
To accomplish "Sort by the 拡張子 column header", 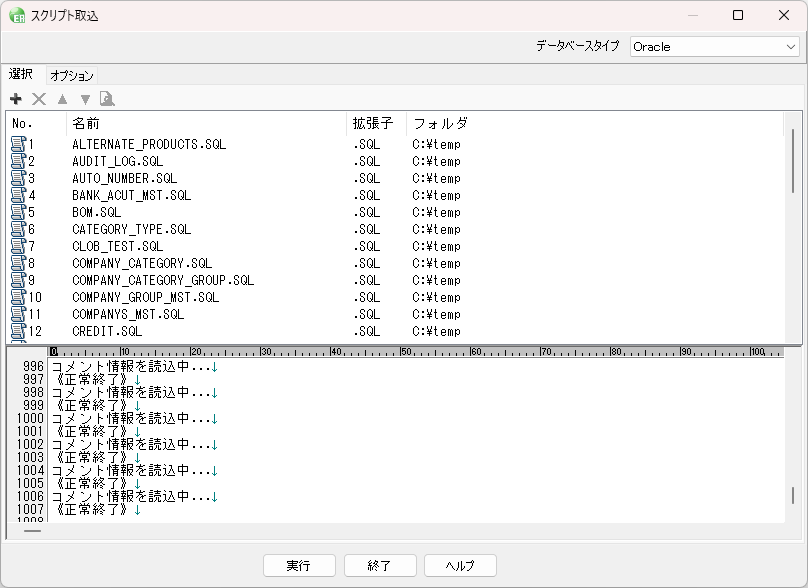I will pyautogui.click(x=377, y=124).
